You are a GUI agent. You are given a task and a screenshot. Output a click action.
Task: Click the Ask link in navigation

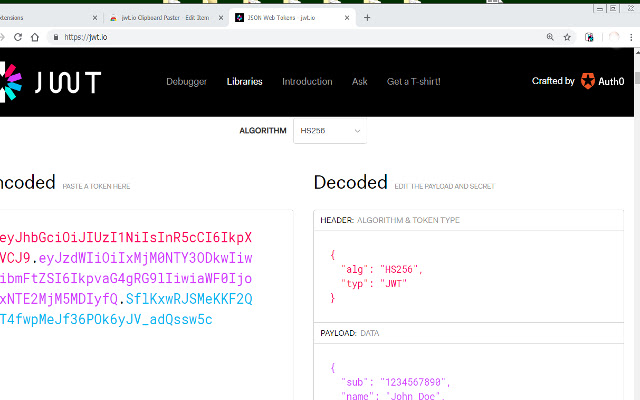coord(360,82)
